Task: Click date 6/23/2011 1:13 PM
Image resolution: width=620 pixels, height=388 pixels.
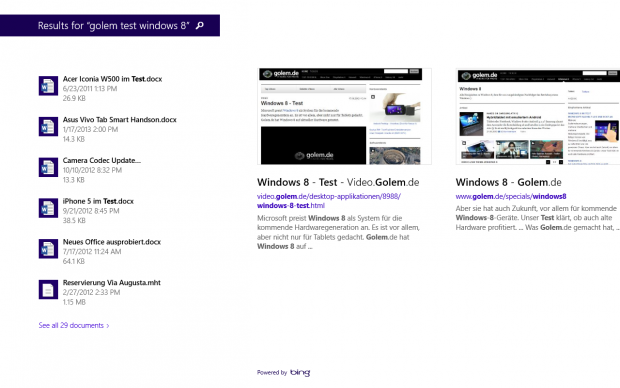Action: click(90, 89)
